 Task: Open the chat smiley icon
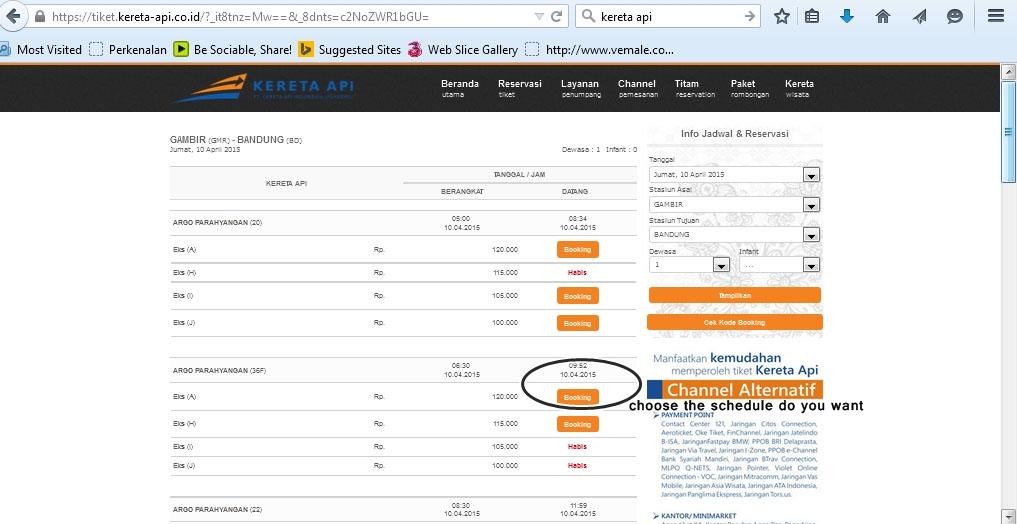pos(955,17)
